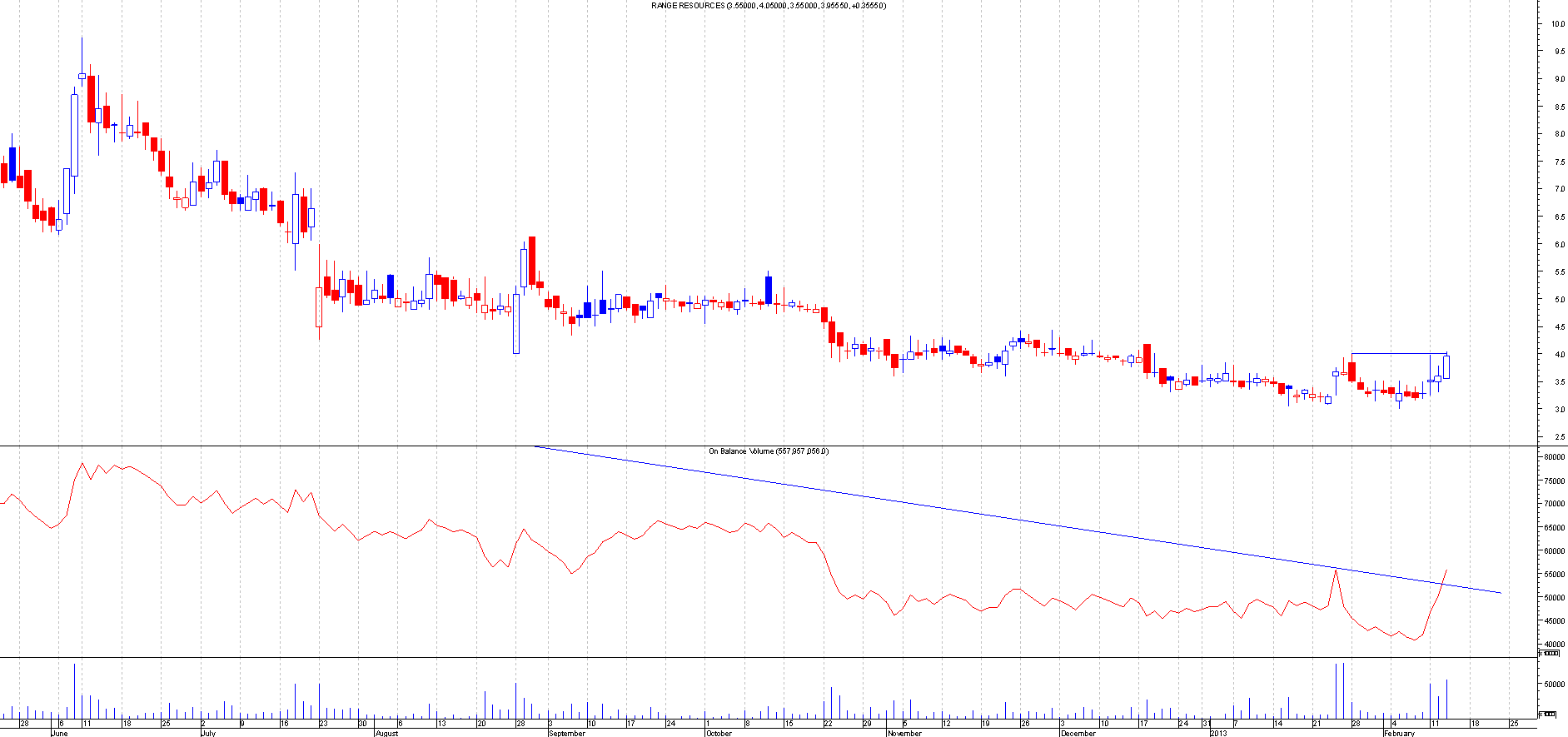Click the December label on date axis
The width and height of the screenshot is (1568, 737).
tap(1078, 734)
